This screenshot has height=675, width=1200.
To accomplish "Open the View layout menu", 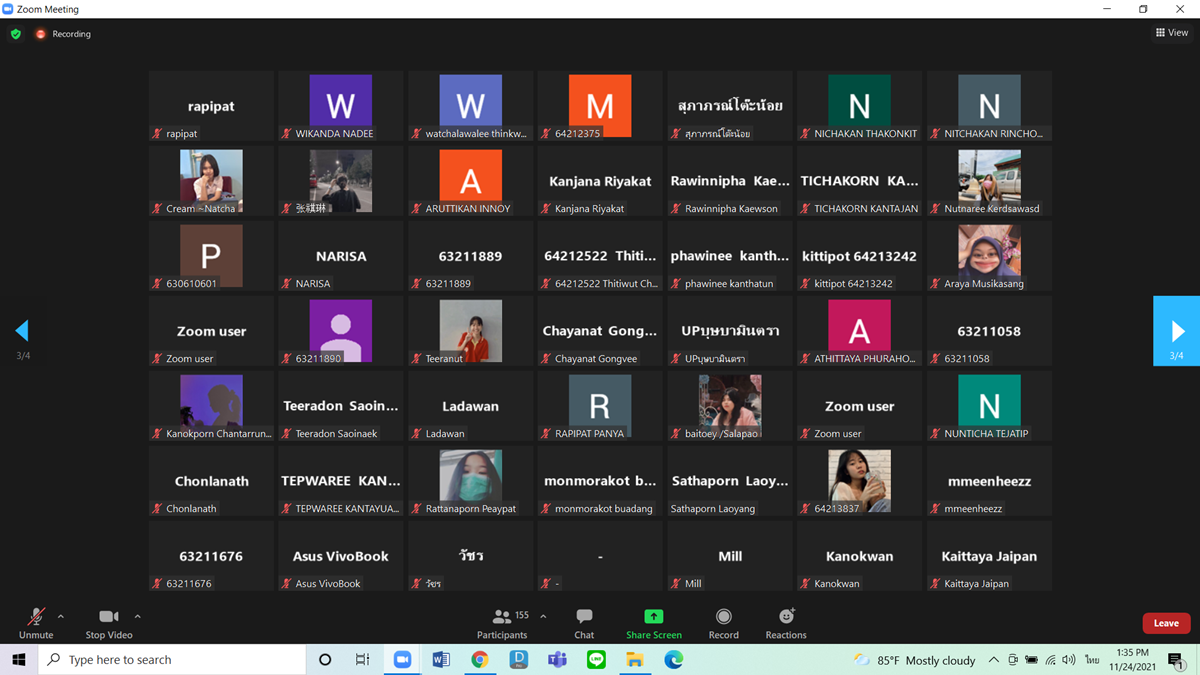I will (x=1172, y=33).
